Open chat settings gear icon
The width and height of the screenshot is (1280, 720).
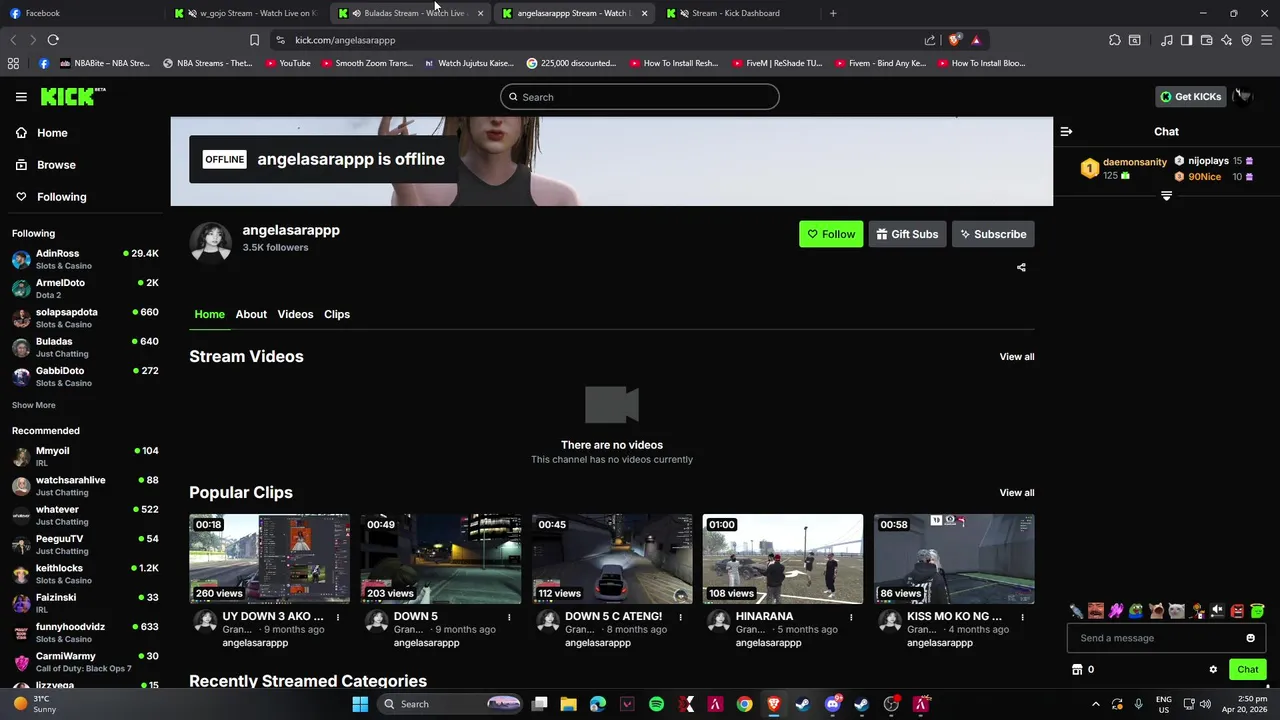[x=1213, y=669]
